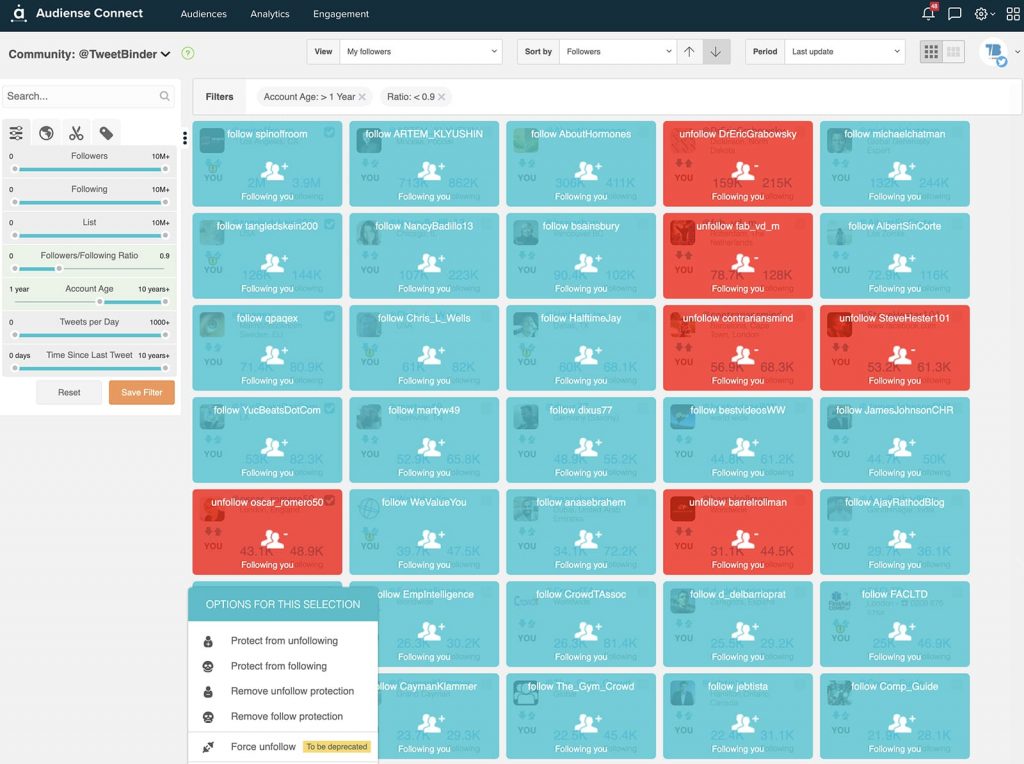Image resolution: width=1024 pixels, height=764 pixels.
Task: Click the apps grid icon in header
Action: (1012, 14)
